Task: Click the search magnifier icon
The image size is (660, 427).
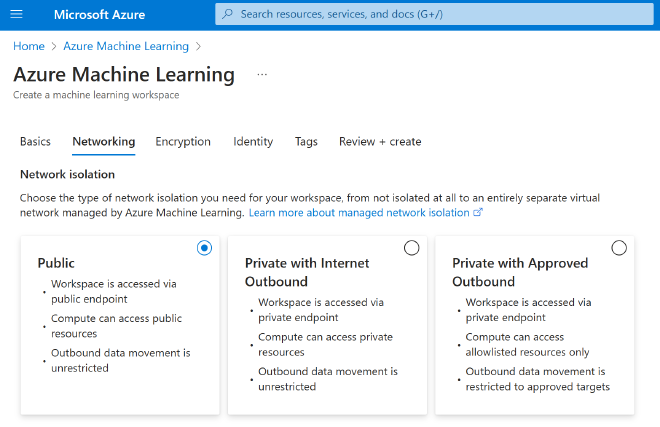Action: tap(227, 14)
